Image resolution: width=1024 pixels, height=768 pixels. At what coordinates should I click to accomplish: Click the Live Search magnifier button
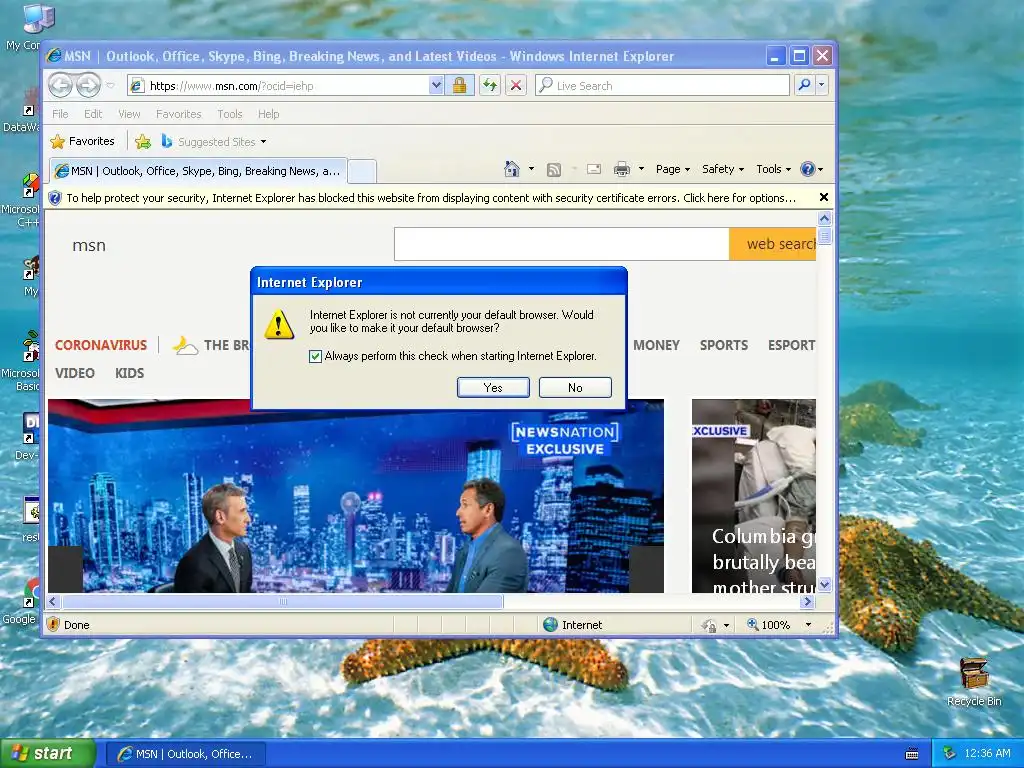click(x=805, y=85)
